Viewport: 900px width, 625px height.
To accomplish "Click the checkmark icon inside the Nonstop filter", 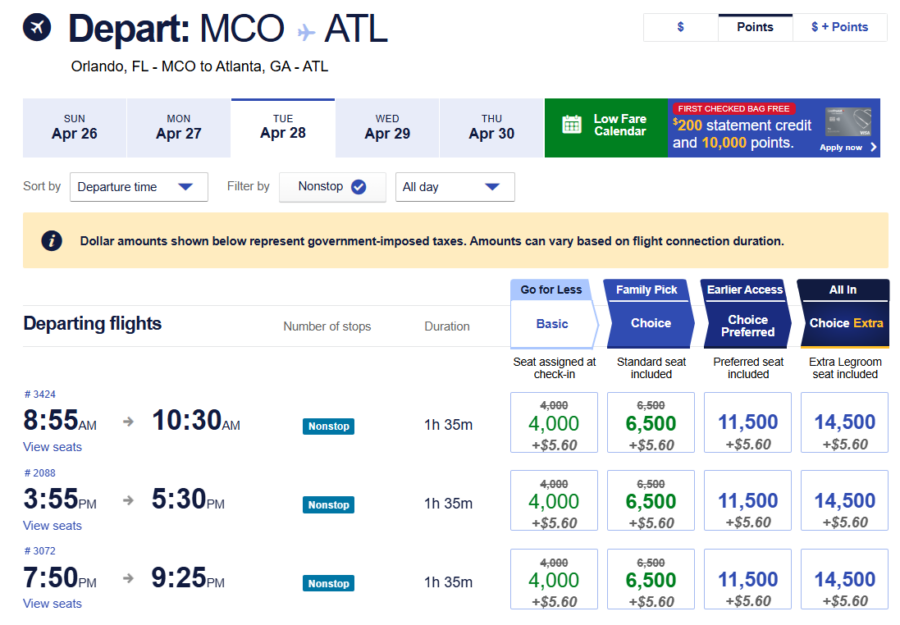I will (360, 187).
